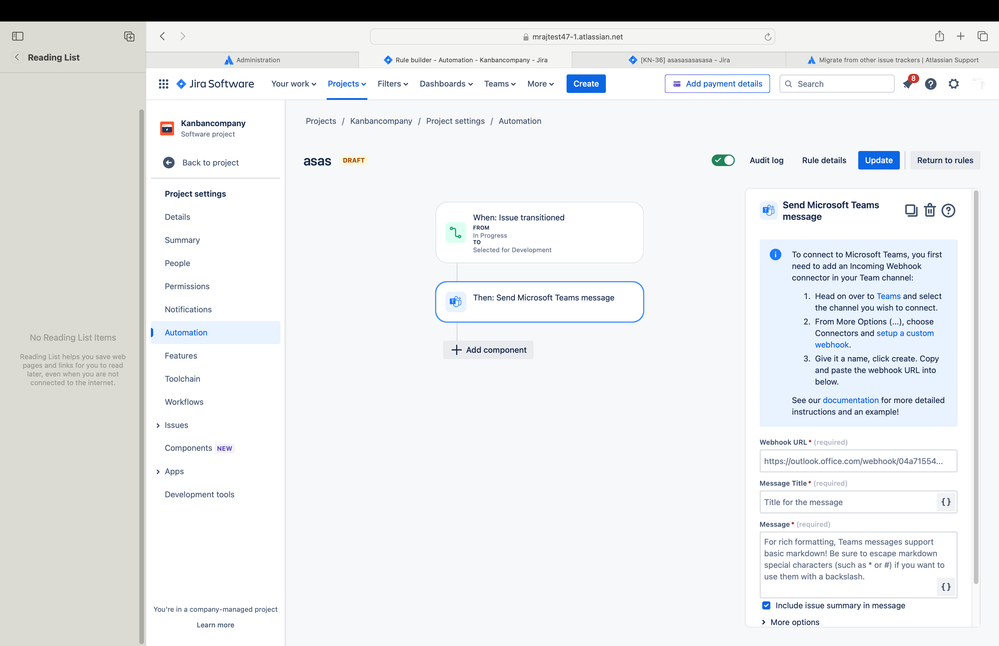Click the Microsoft Teams icon in action card
999x646 pixels.
[456, 301]
